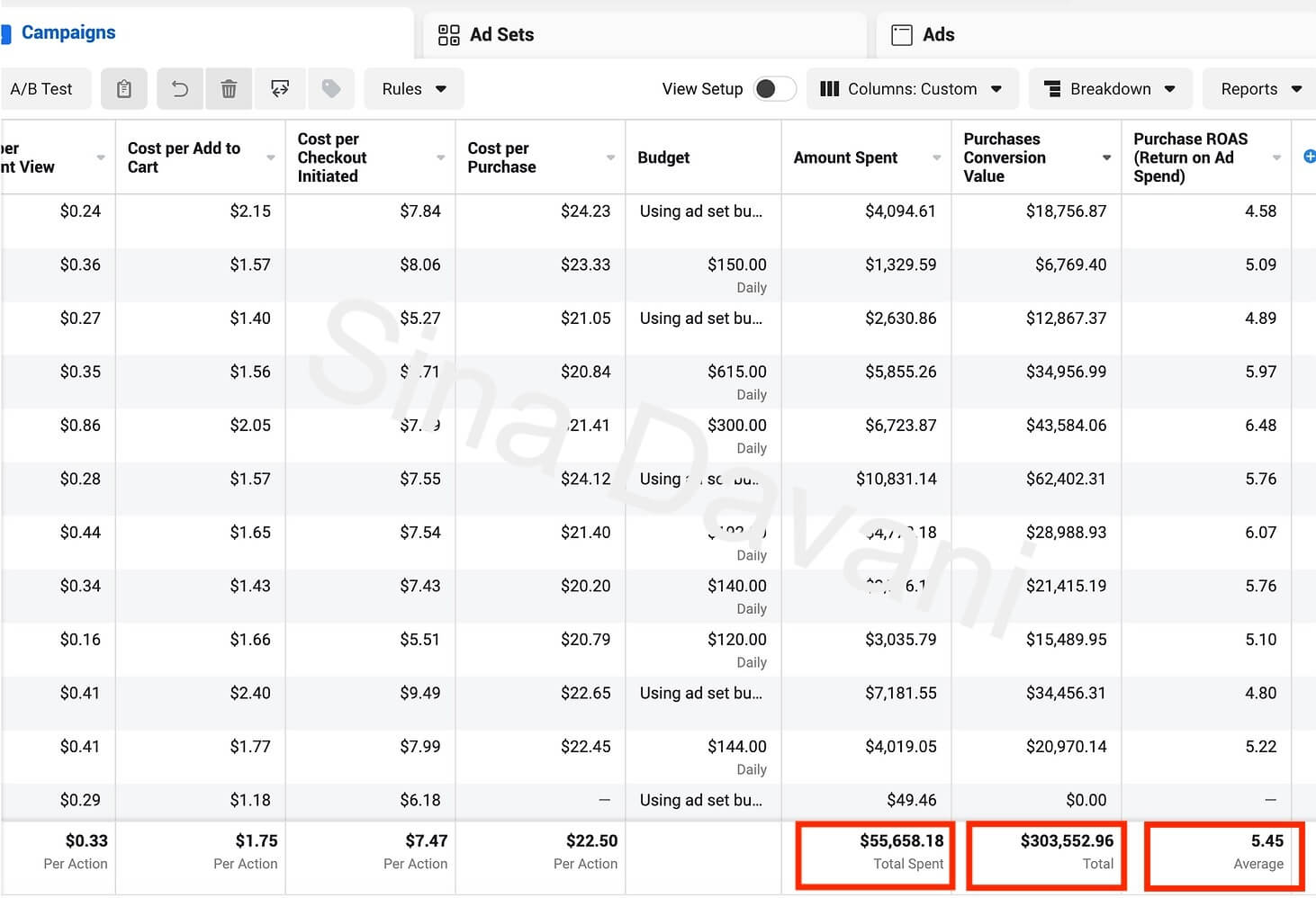Click the $7.47 Per Action summary
The height and width of the screenshot is (898, 1316).
point(415,851)
